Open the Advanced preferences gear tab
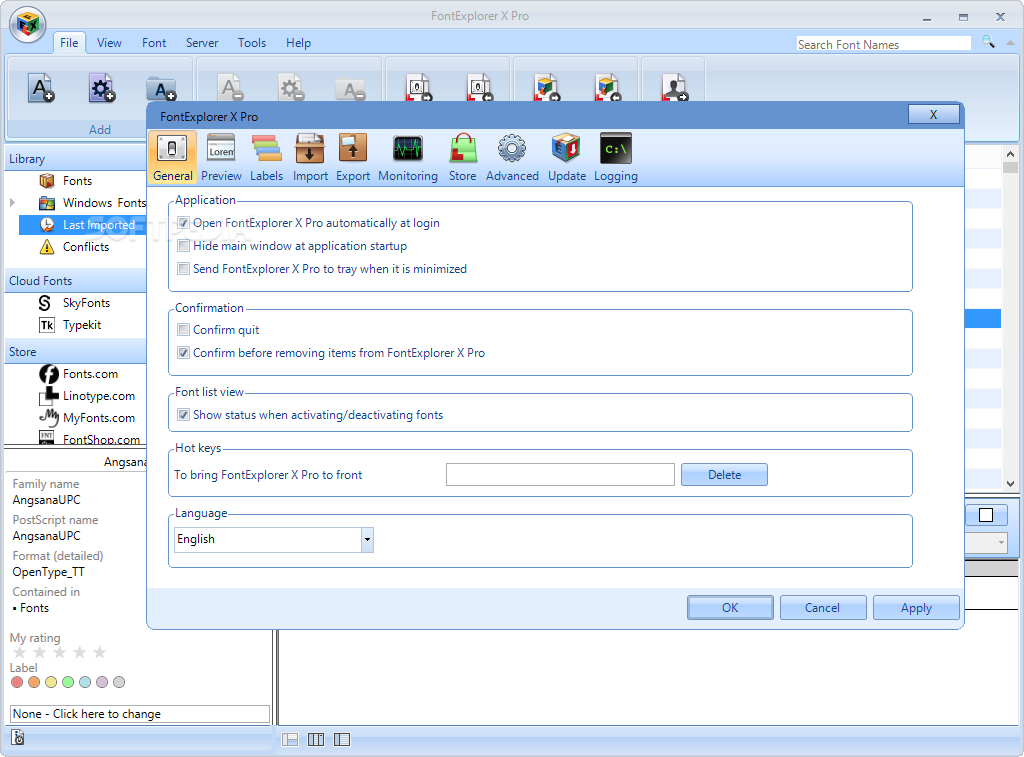The width and height of the screenshot is (1024, 757). 512,157
